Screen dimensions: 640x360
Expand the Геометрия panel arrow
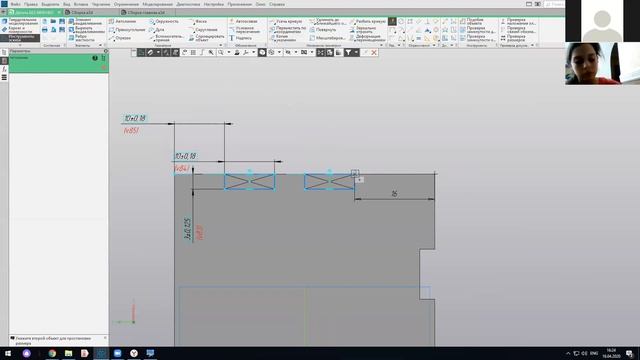221,45
